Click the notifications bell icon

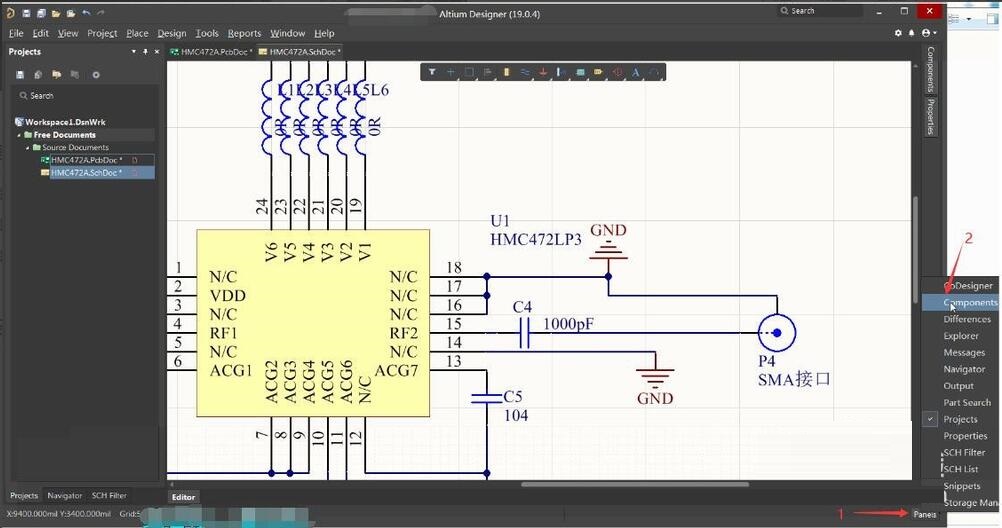click(x=912, y=33)
